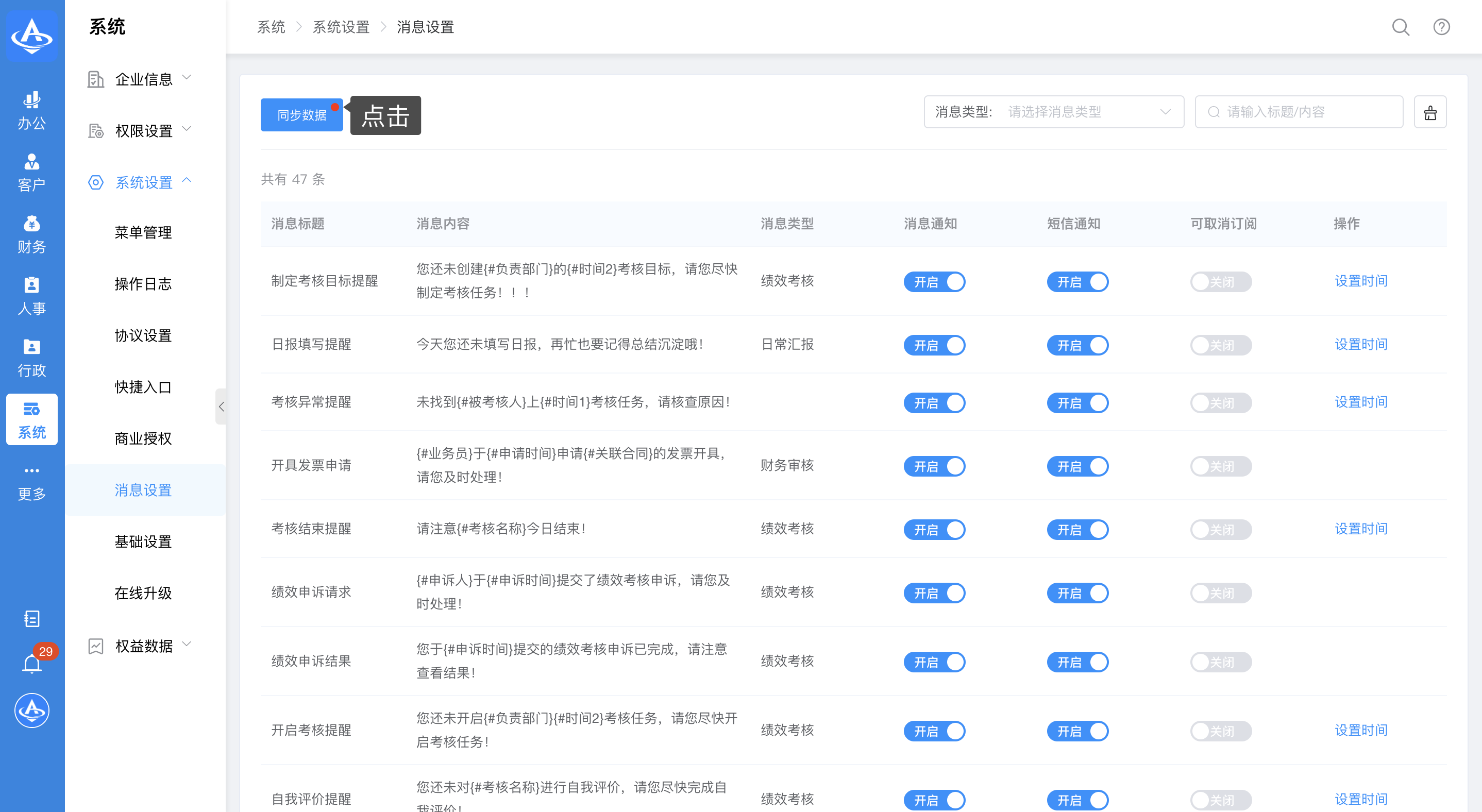
Task: Click the notification bell with 29 badge
Action: [31, 664]
